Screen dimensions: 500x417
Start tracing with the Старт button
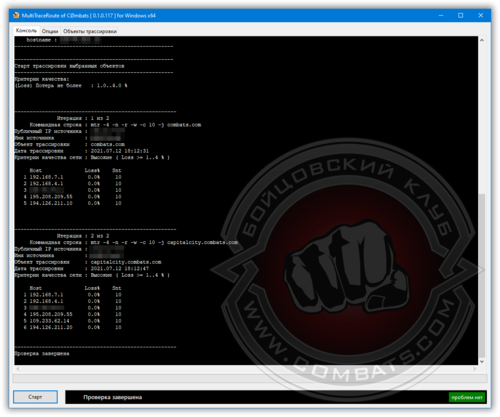click(35, 397)
